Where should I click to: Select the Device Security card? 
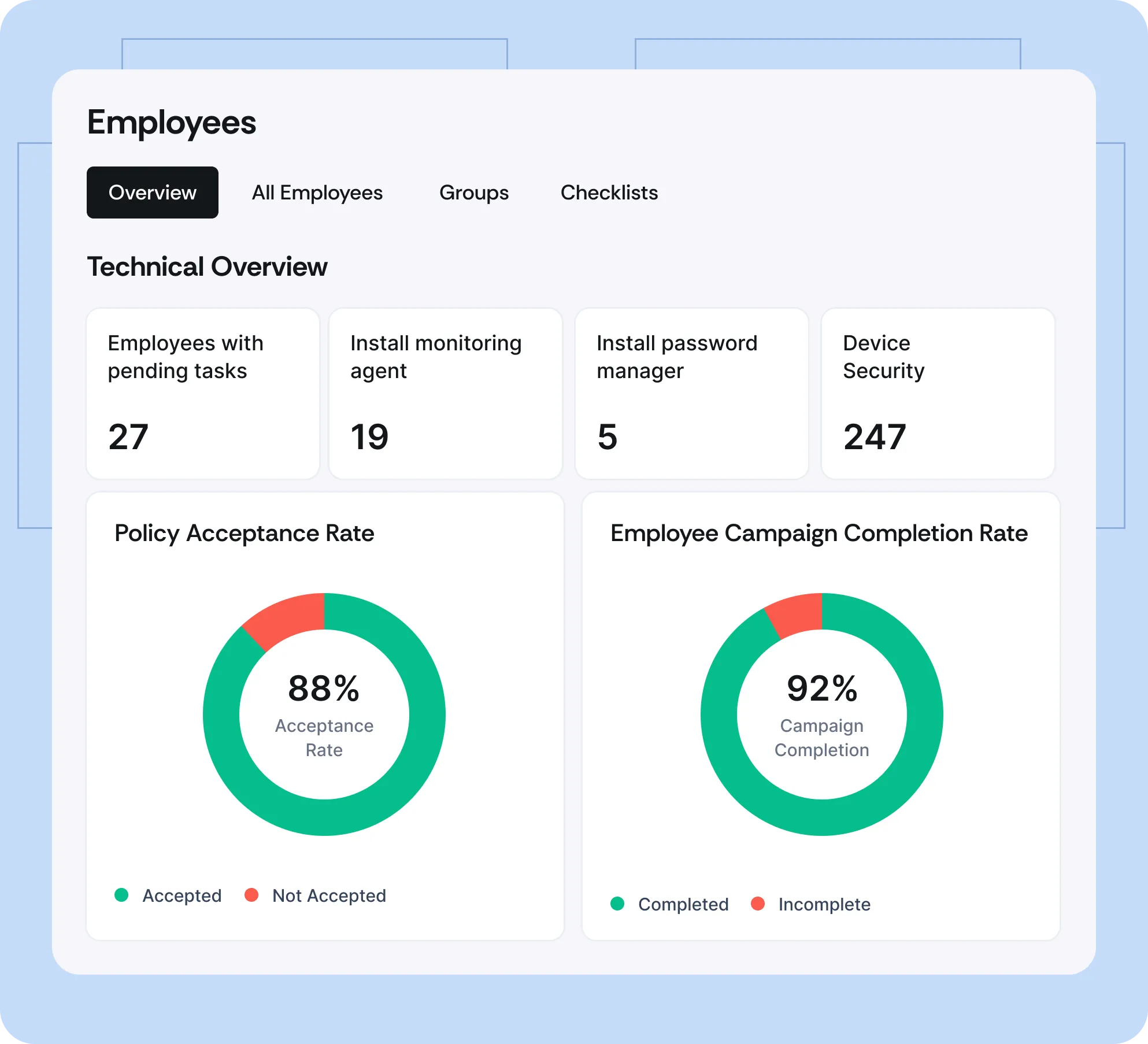[938, 393]
